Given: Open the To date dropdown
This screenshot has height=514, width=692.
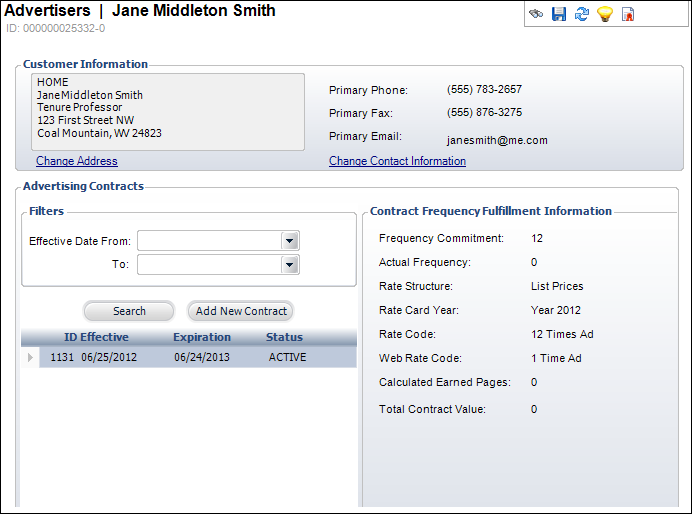Looking at the screenshot, I should pyautogui.click(x=290, y=265).
